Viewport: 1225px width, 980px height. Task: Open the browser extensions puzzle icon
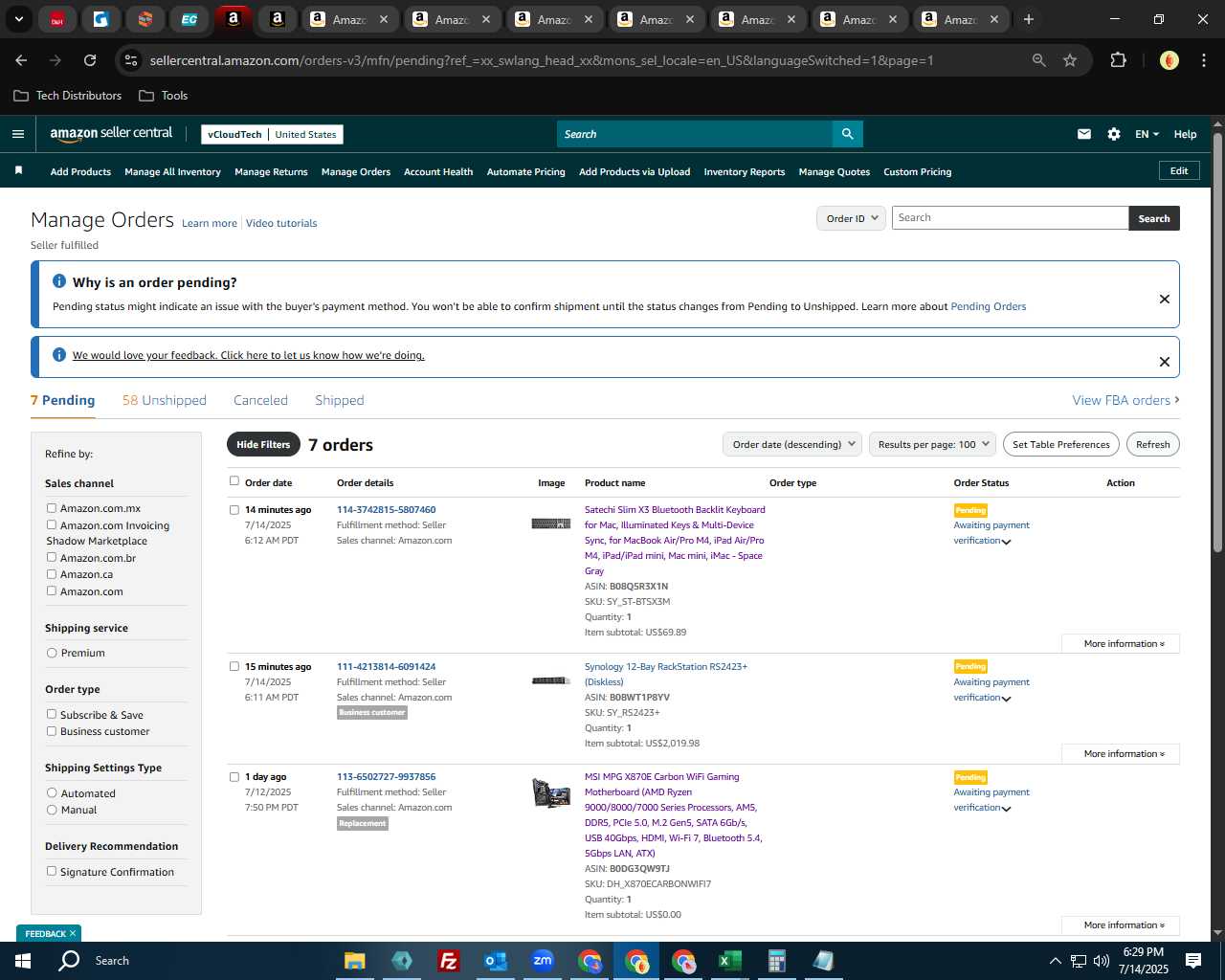coord(1118,60)
